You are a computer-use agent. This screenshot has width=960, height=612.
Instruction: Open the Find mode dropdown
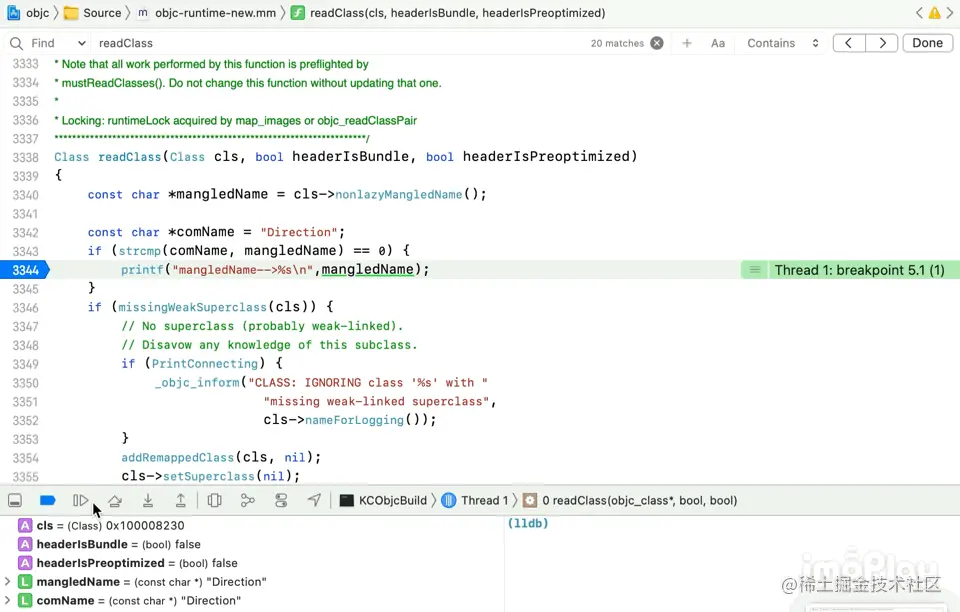[x=58, y=43]
